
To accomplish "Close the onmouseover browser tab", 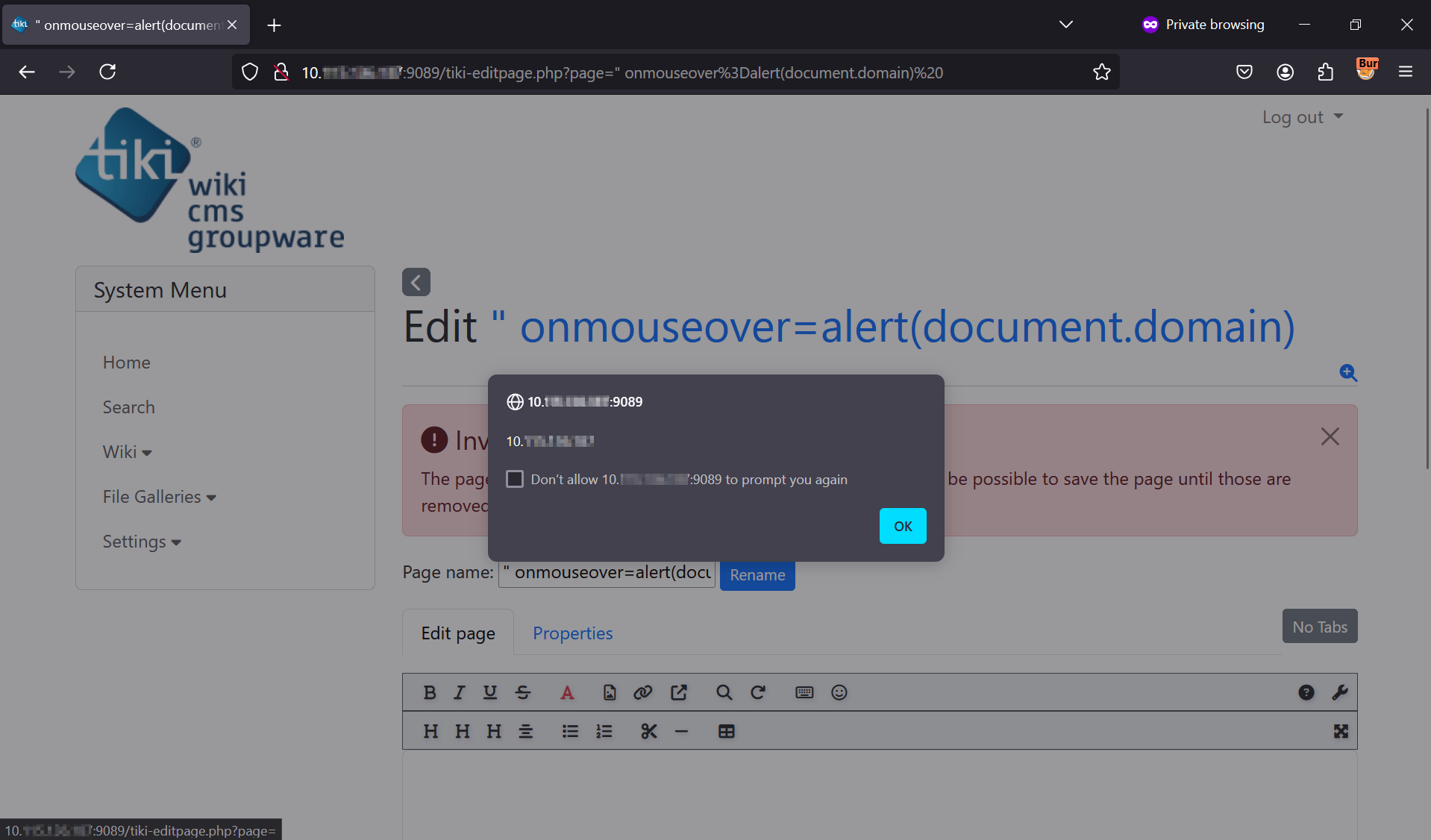I will click(232, 25).
